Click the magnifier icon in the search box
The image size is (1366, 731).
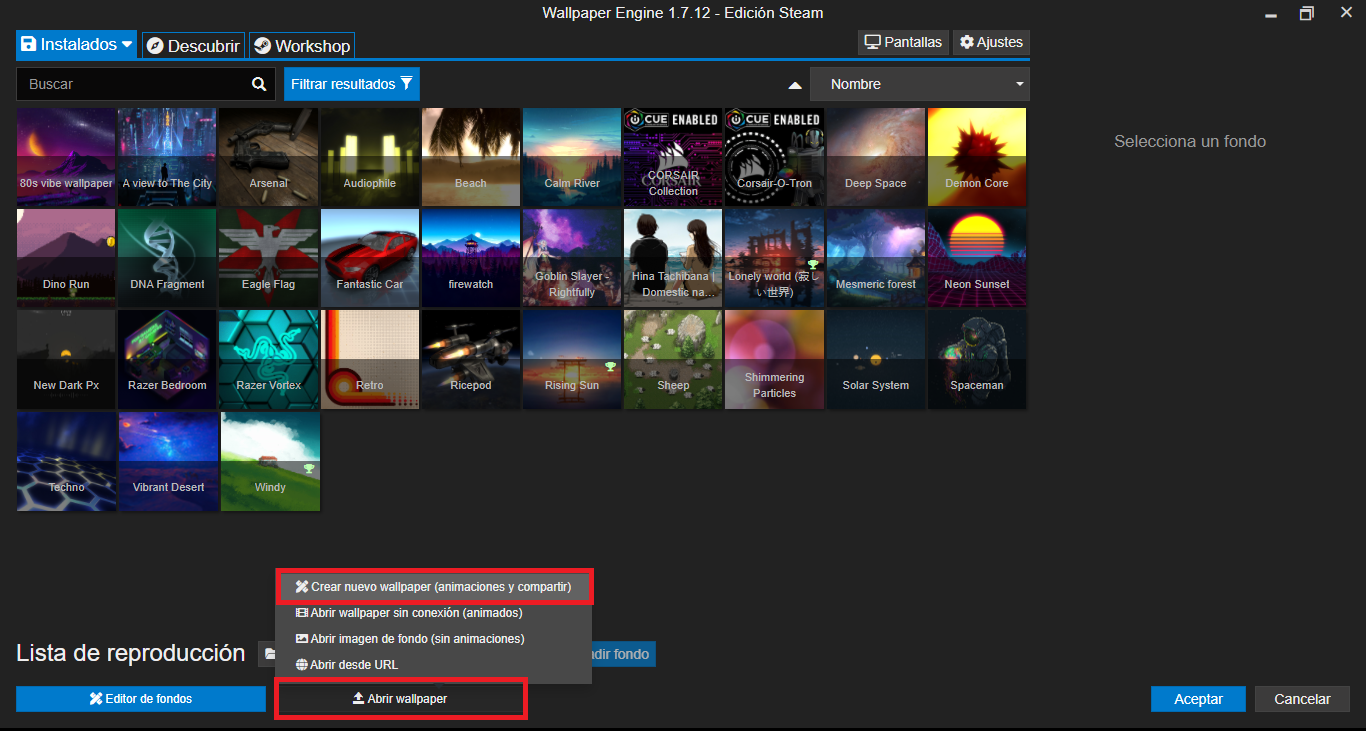pos(259,85)
